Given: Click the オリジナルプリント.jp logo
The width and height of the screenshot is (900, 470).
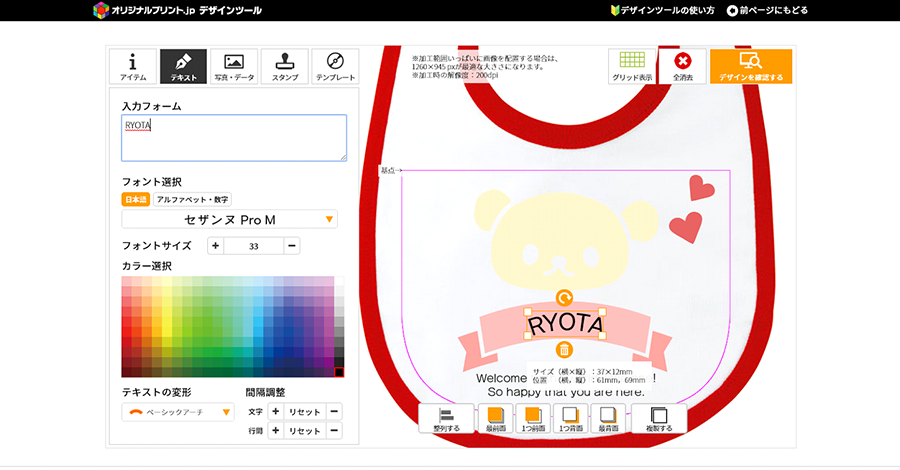Looking at the screenshot, I should click(x=177, y=10).
